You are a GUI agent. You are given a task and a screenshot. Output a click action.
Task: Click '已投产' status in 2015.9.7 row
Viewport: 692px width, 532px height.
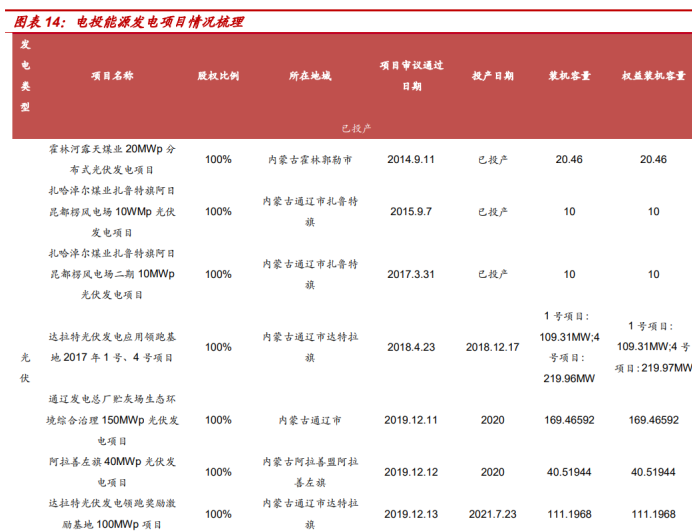click(x=493, y=212)
